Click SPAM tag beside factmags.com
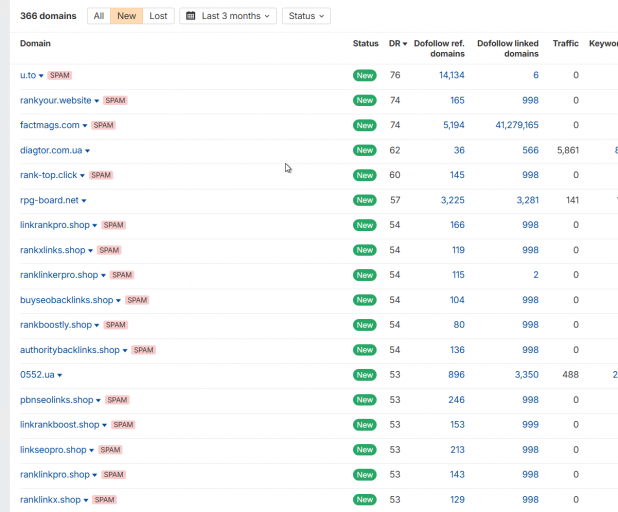The image size is (618, 512). 104,125
